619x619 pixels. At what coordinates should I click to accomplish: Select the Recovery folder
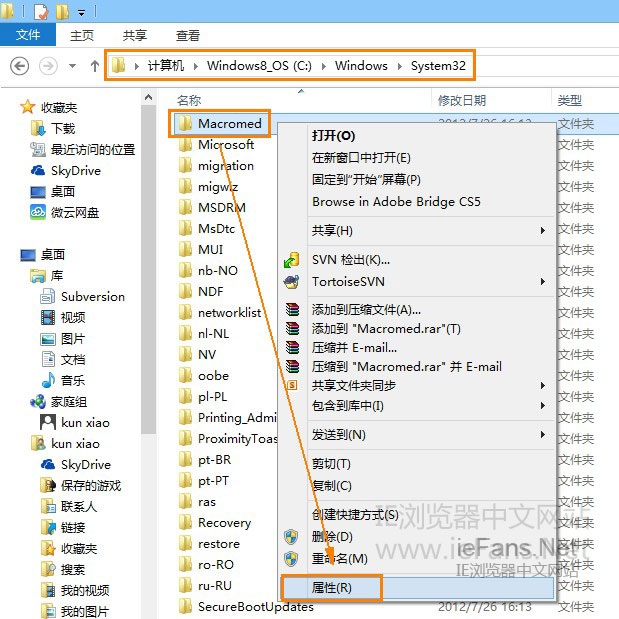point(224,523)
